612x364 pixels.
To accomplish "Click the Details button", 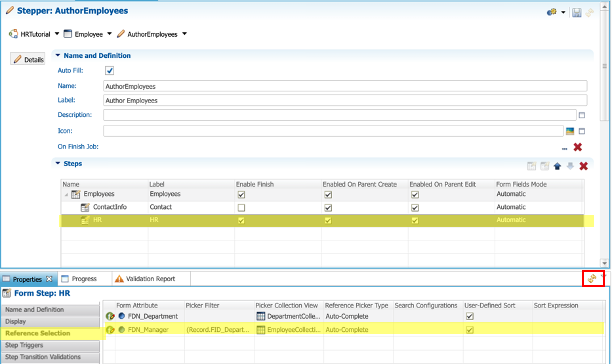I will (x=28, y=59).
